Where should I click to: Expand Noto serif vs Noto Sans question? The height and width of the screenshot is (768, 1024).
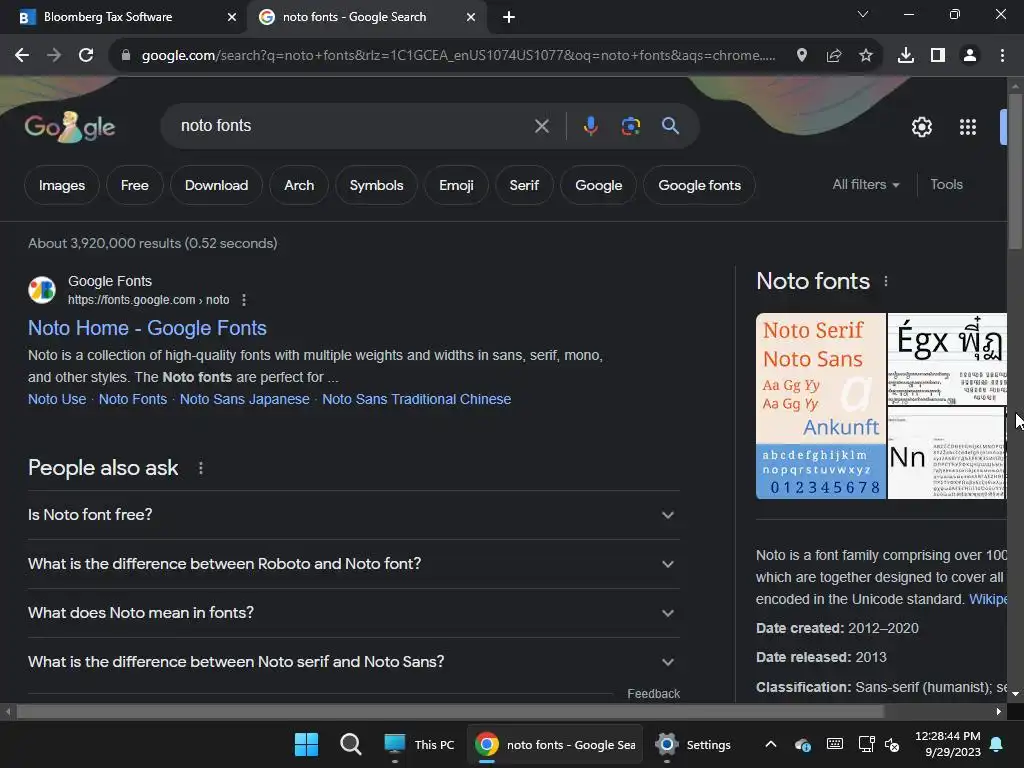[x=353, y=662]
